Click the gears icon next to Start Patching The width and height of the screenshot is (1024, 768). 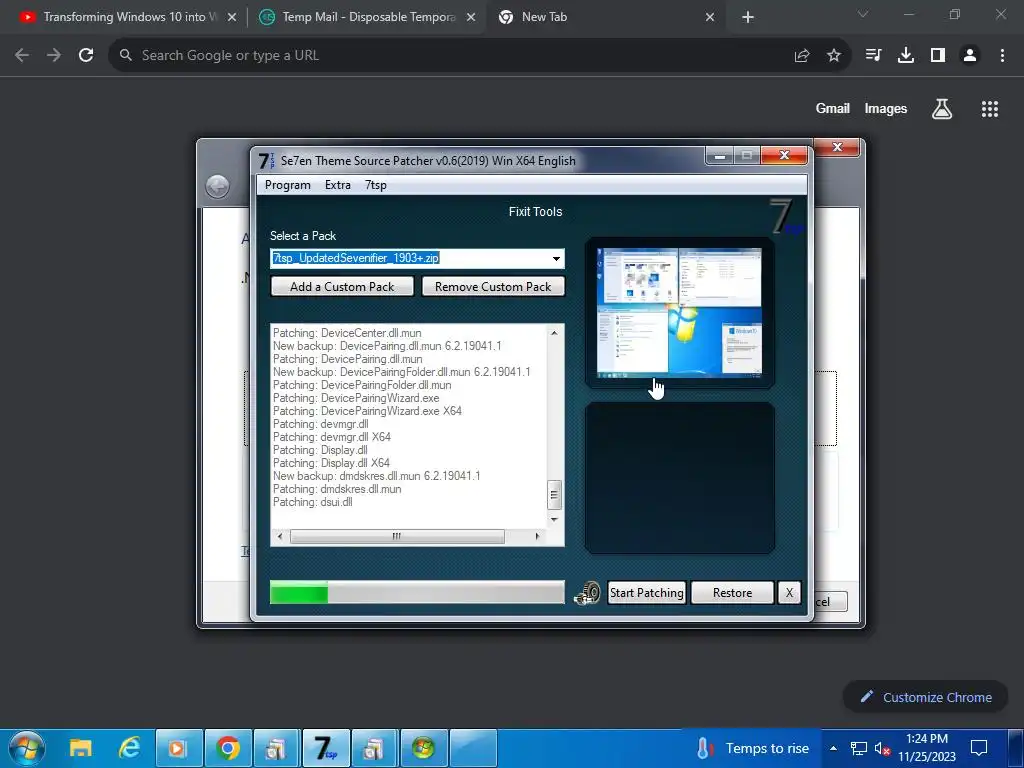pyautogui.click(x=587, y=592)
